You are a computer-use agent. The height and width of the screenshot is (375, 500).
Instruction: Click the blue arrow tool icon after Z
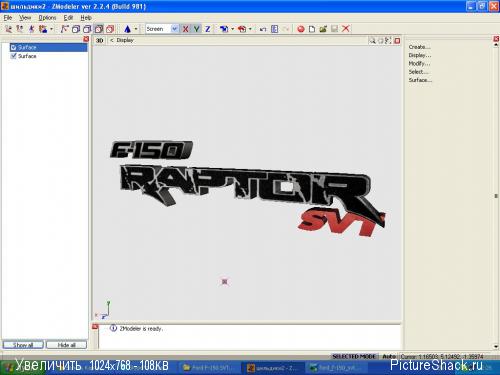point(224,29)
